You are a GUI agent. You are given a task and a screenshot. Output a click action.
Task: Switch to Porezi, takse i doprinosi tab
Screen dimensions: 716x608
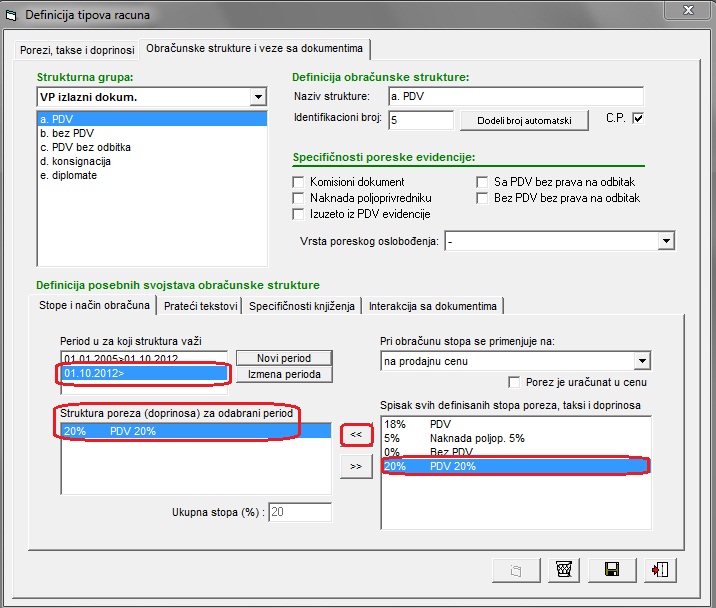77,49
